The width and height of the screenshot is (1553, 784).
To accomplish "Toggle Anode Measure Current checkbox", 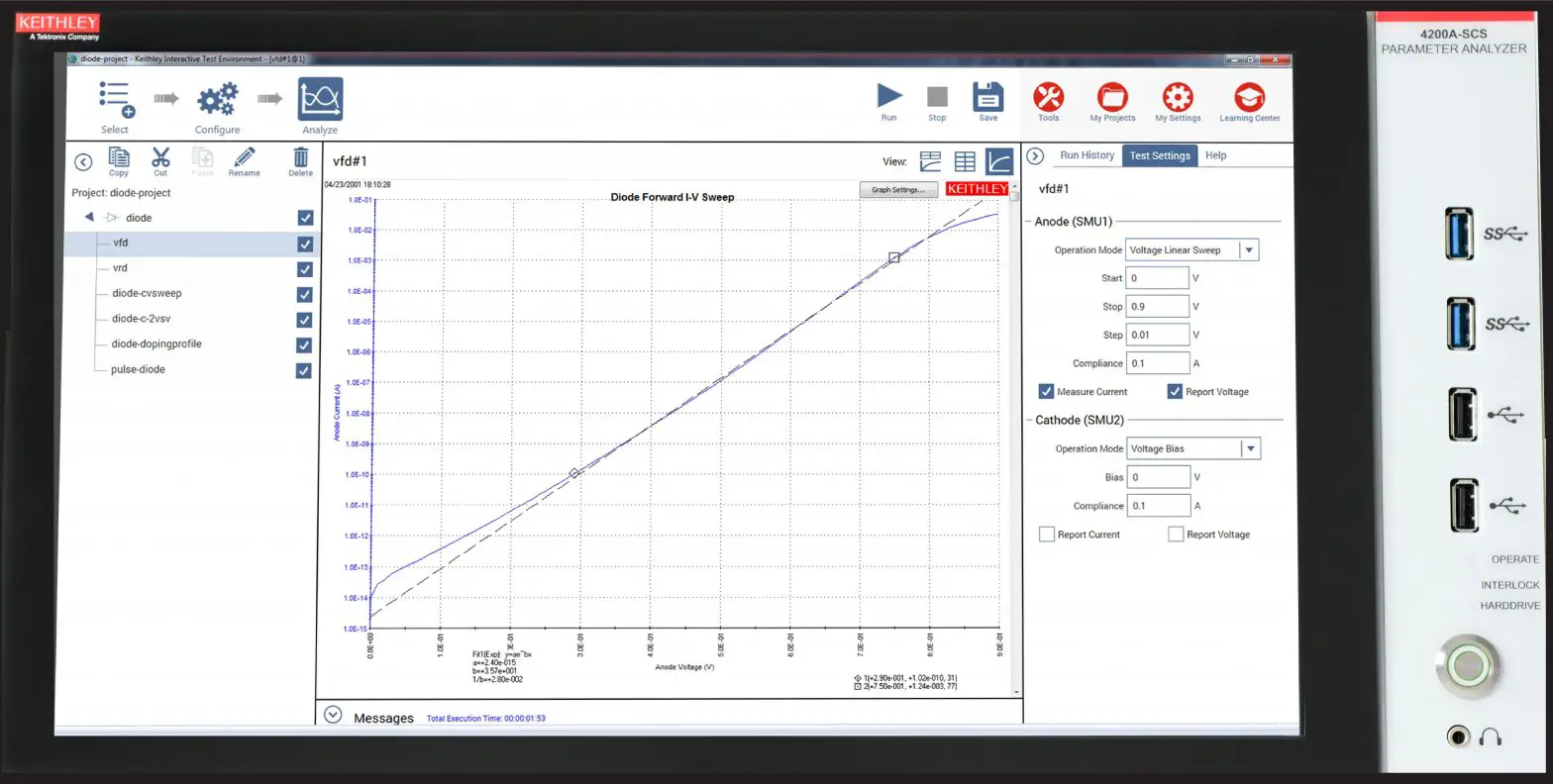I will pyautogui.click(x=1046, y=392).
